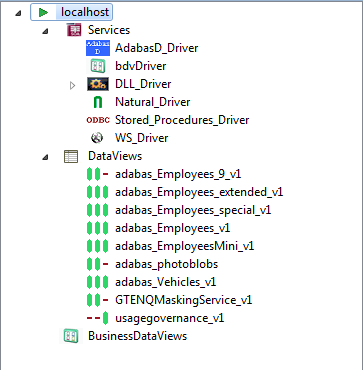Image resolution: width=363 pixels, height=370 pixels.
Task: Collapse the DataViews node
Action: point(45,157)
